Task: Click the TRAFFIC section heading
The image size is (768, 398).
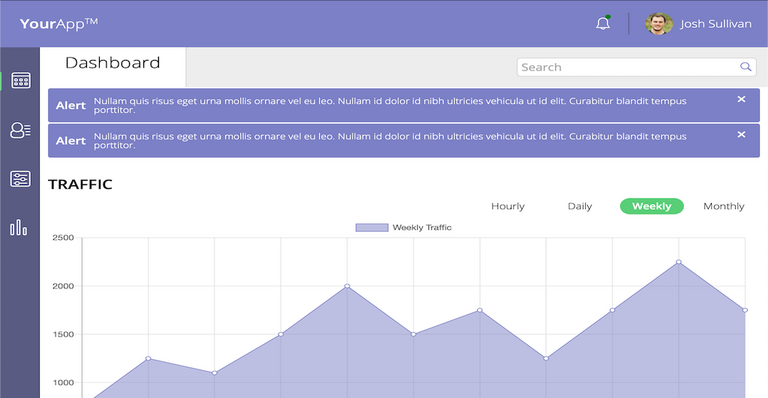Action: coord(80,184)
